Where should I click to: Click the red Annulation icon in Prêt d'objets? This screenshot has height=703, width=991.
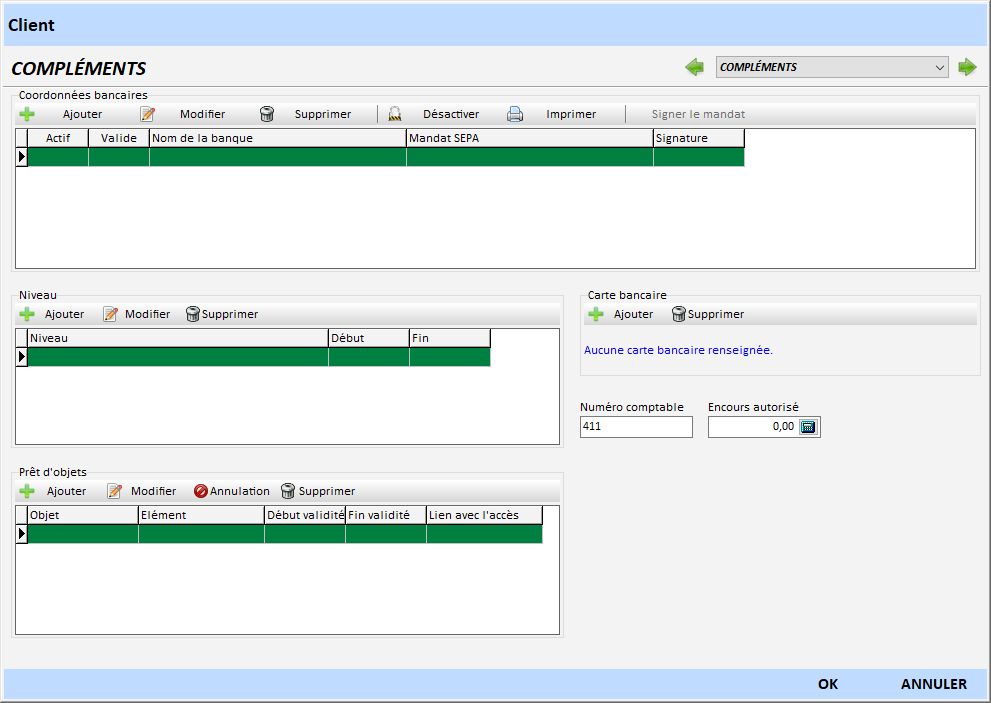click(200, 491)
